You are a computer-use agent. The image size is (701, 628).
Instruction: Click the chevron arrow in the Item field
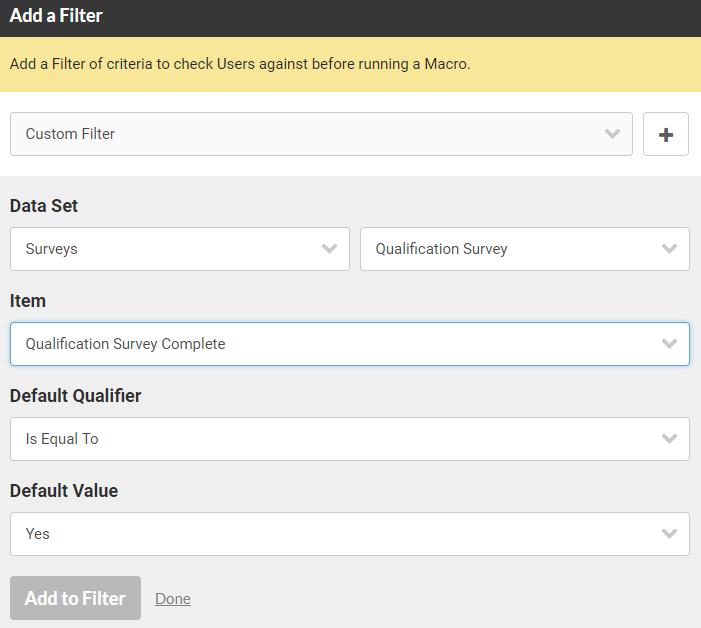pos(669,344)
